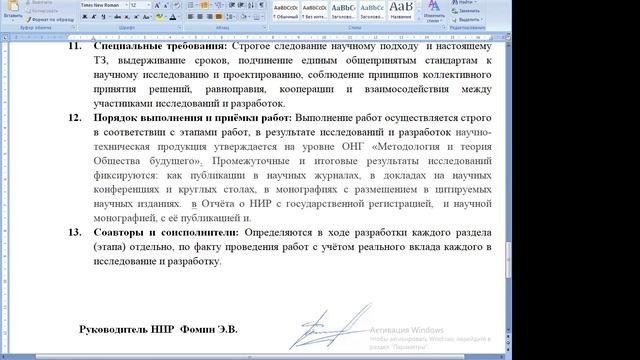Expand the styles gallery list

click(x=419, y=19)
